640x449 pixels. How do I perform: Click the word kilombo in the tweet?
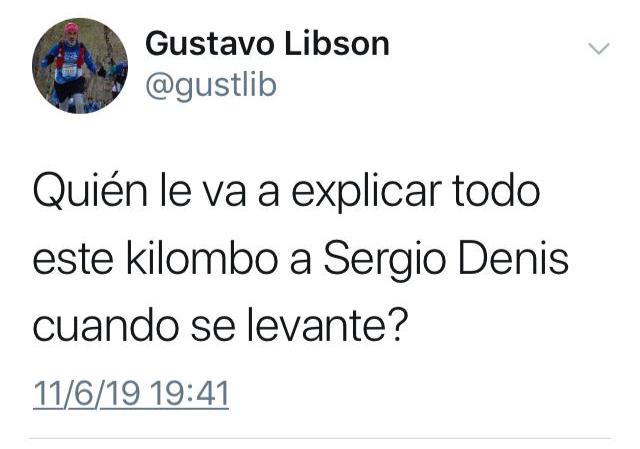tap(202, 258)
